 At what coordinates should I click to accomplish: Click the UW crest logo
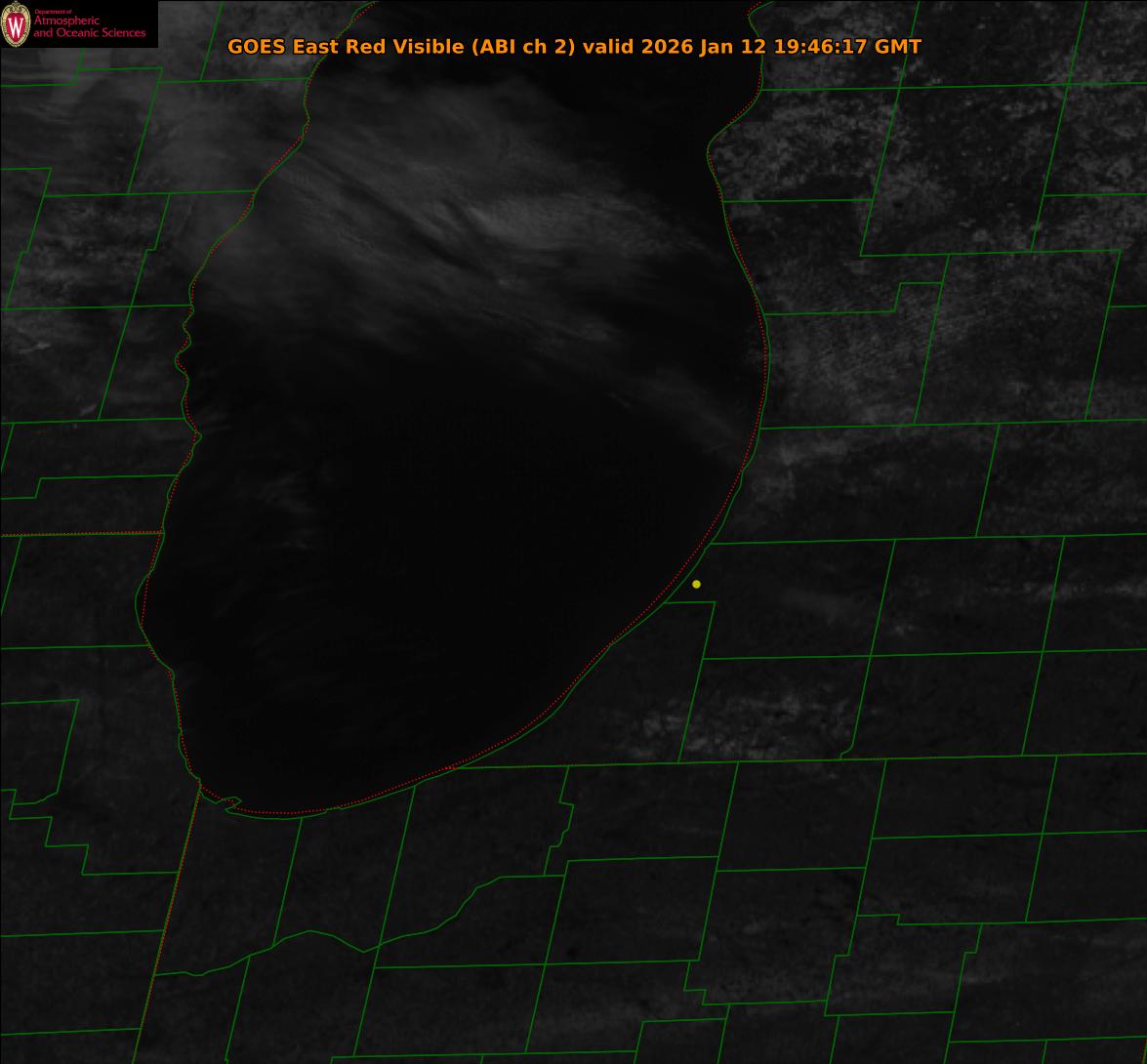(x=16, y=23)
